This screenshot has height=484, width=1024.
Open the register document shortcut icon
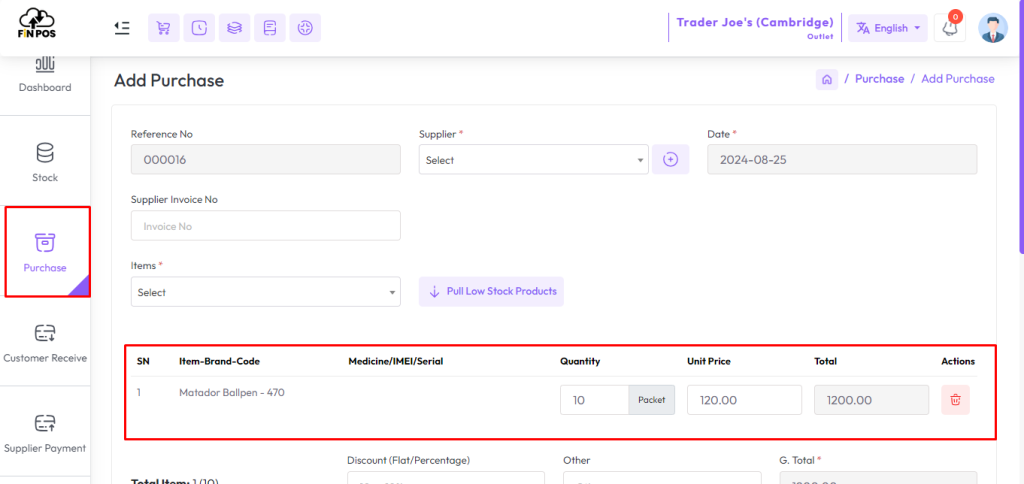[x=270, y=28]
